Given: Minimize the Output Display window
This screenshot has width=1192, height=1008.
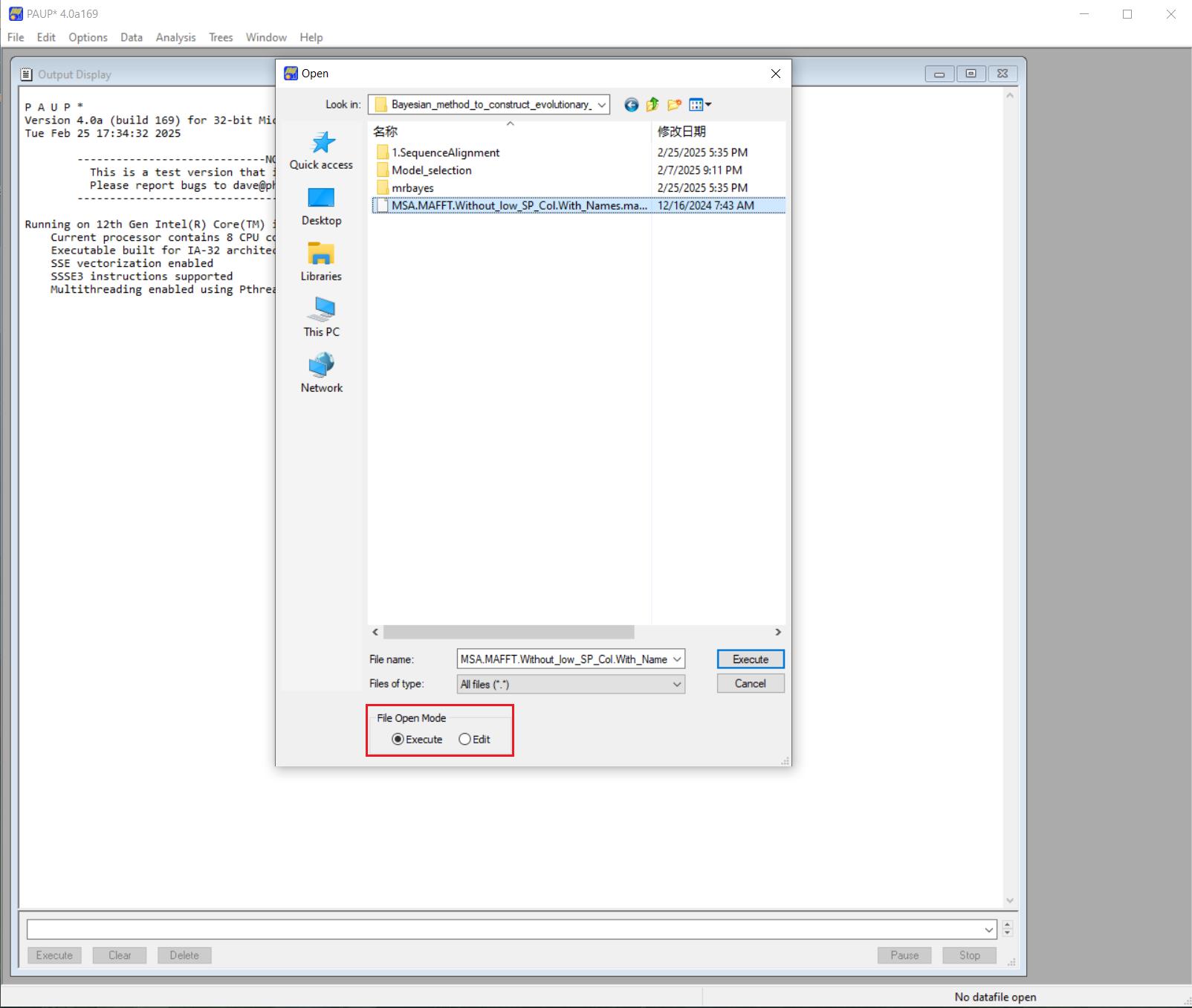Looking at the screenshot, I should coord(939,74).
